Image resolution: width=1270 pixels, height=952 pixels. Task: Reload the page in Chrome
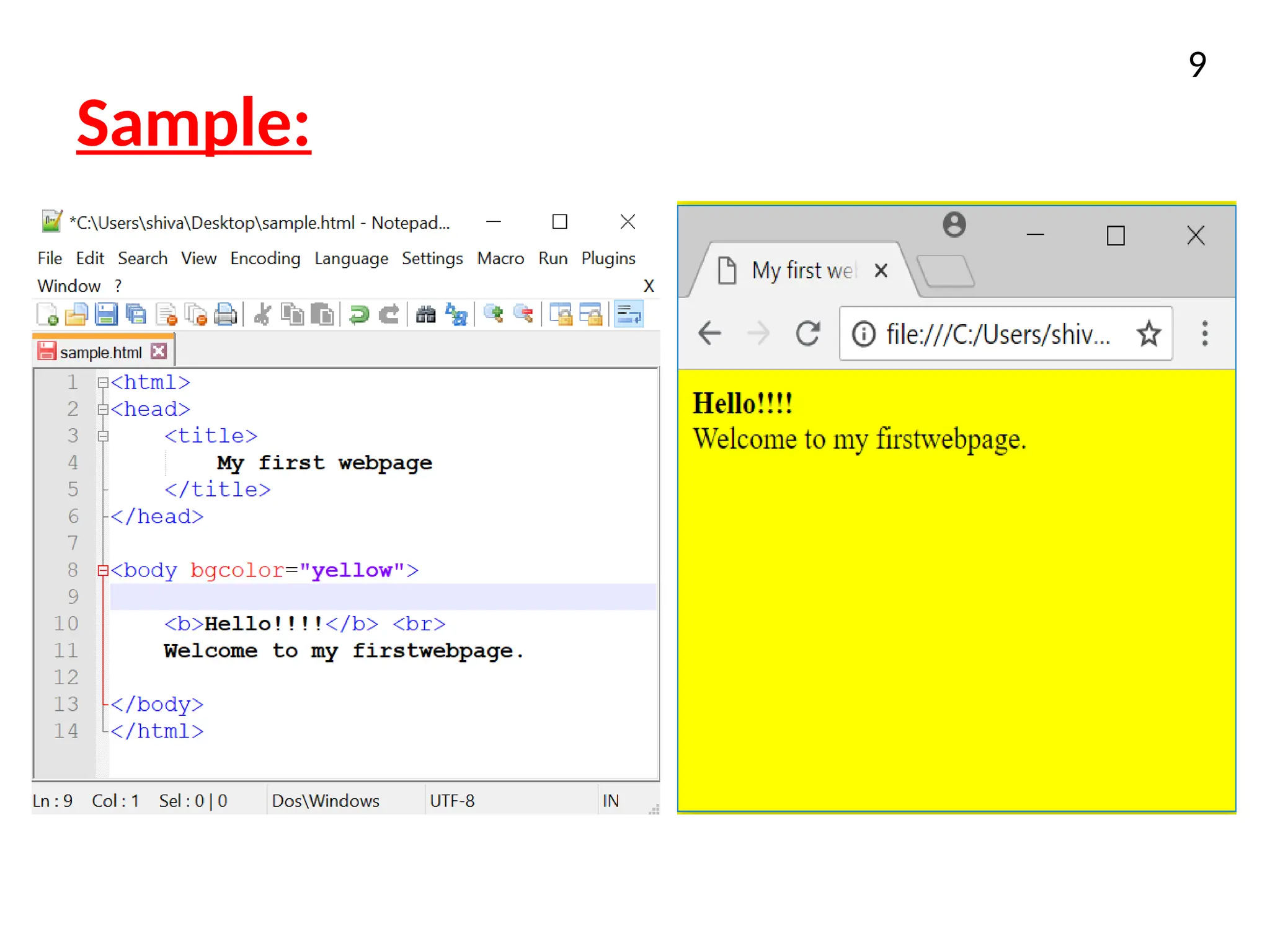coord(807,334)
